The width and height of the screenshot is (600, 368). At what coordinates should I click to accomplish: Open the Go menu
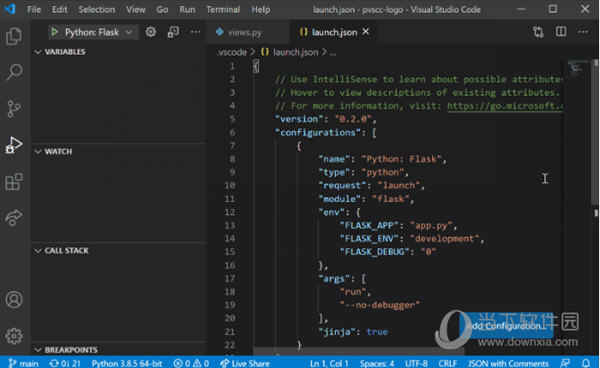coord(162,9)
